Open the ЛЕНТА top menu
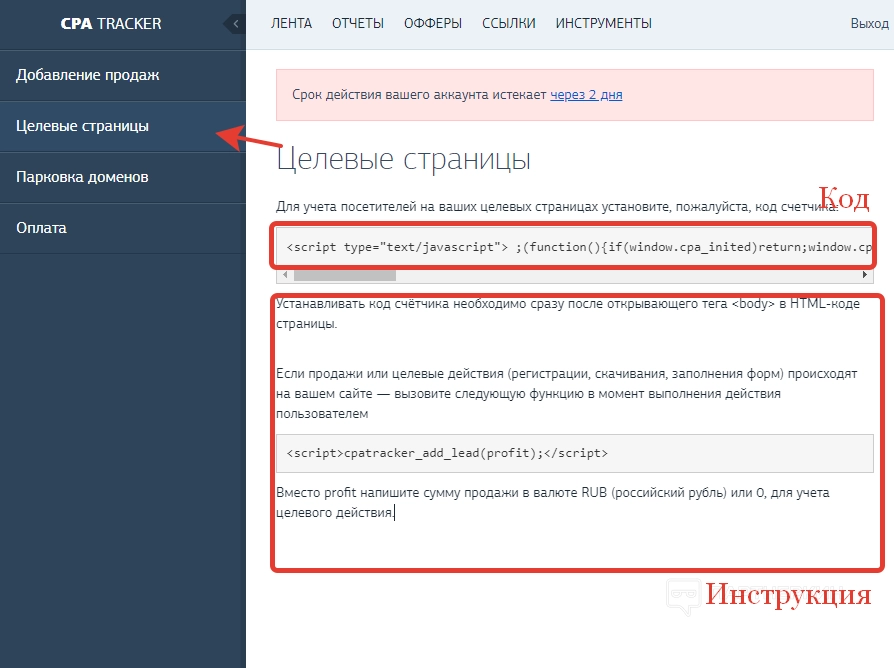The width and height of the screenshot is (894, 668). [x=291, y=23]
